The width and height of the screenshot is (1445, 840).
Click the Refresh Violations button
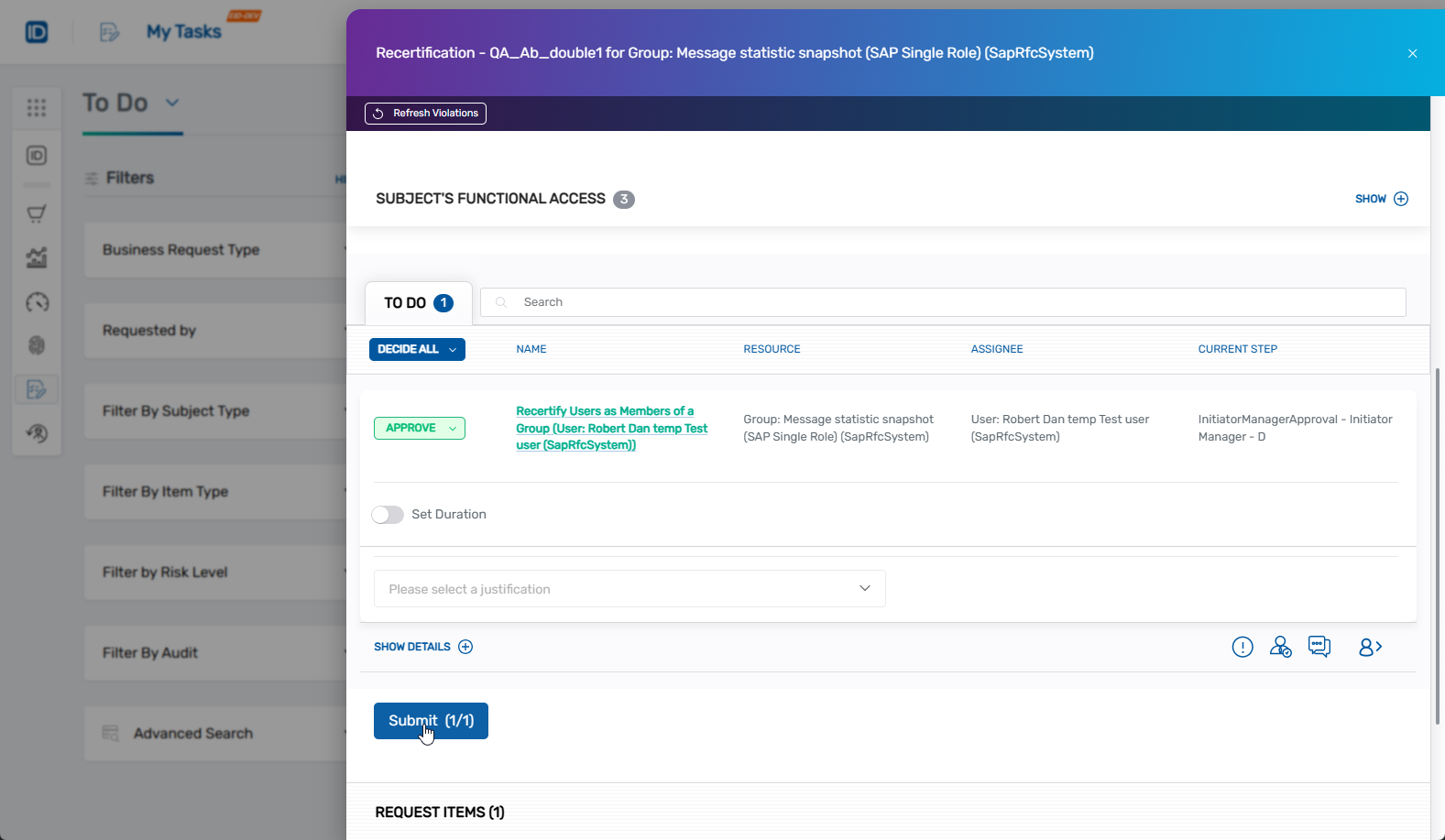(x=425, y=114)
